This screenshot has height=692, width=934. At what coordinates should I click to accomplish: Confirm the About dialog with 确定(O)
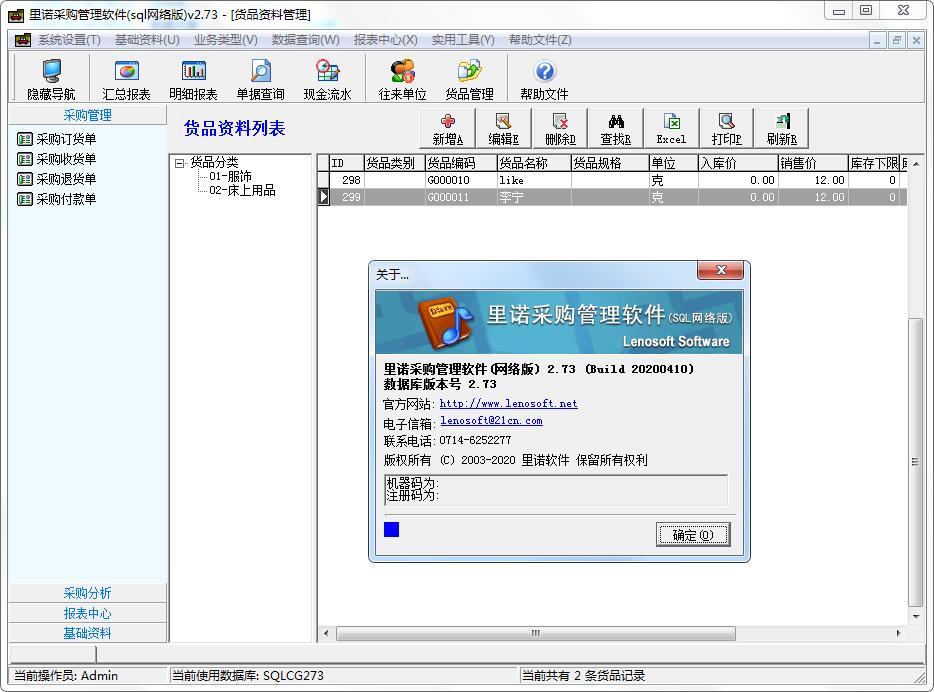(x=693, y=535)
